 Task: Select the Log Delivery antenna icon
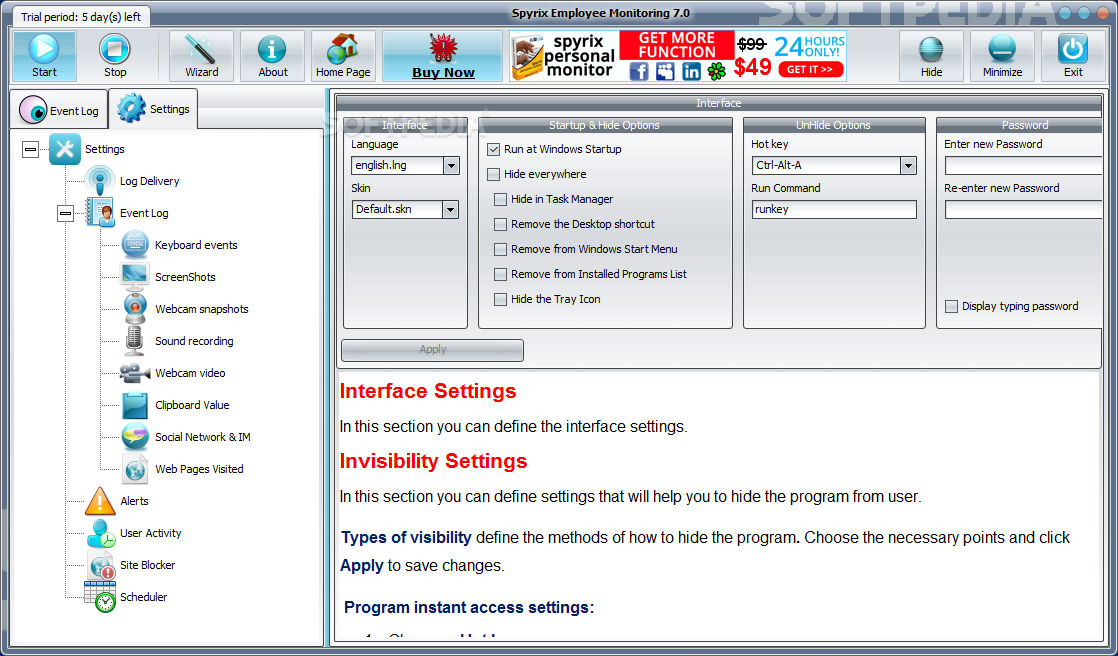pyautogui.click(x=100, y=180)
